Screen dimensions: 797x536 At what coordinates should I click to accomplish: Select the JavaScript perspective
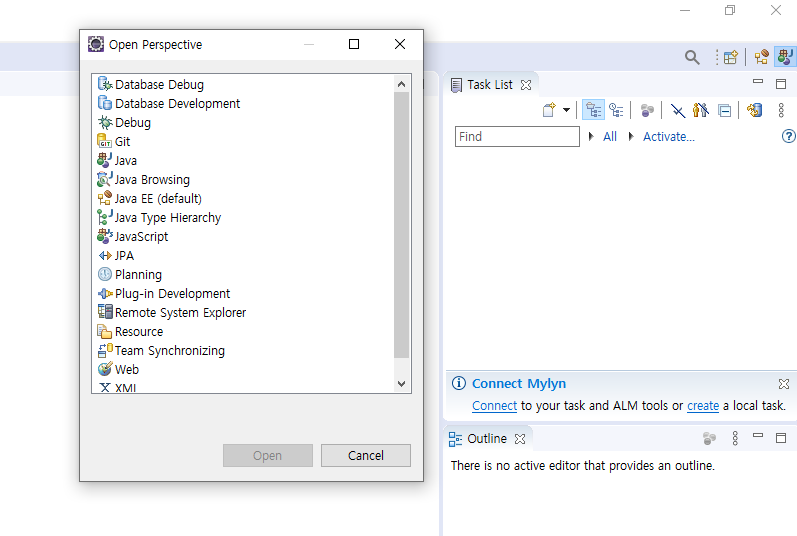click(133, 236)
